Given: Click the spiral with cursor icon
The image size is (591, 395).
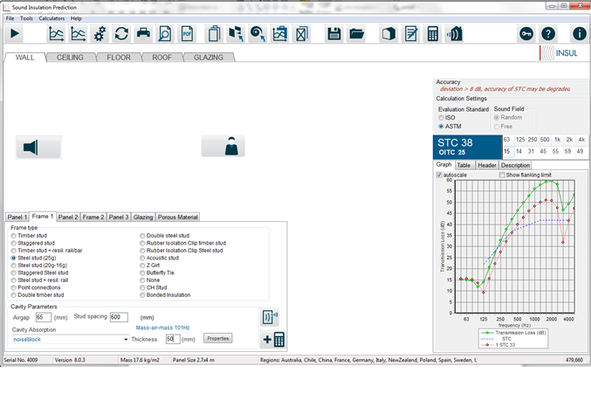Looking at the screenshot, I should point(258,34).
